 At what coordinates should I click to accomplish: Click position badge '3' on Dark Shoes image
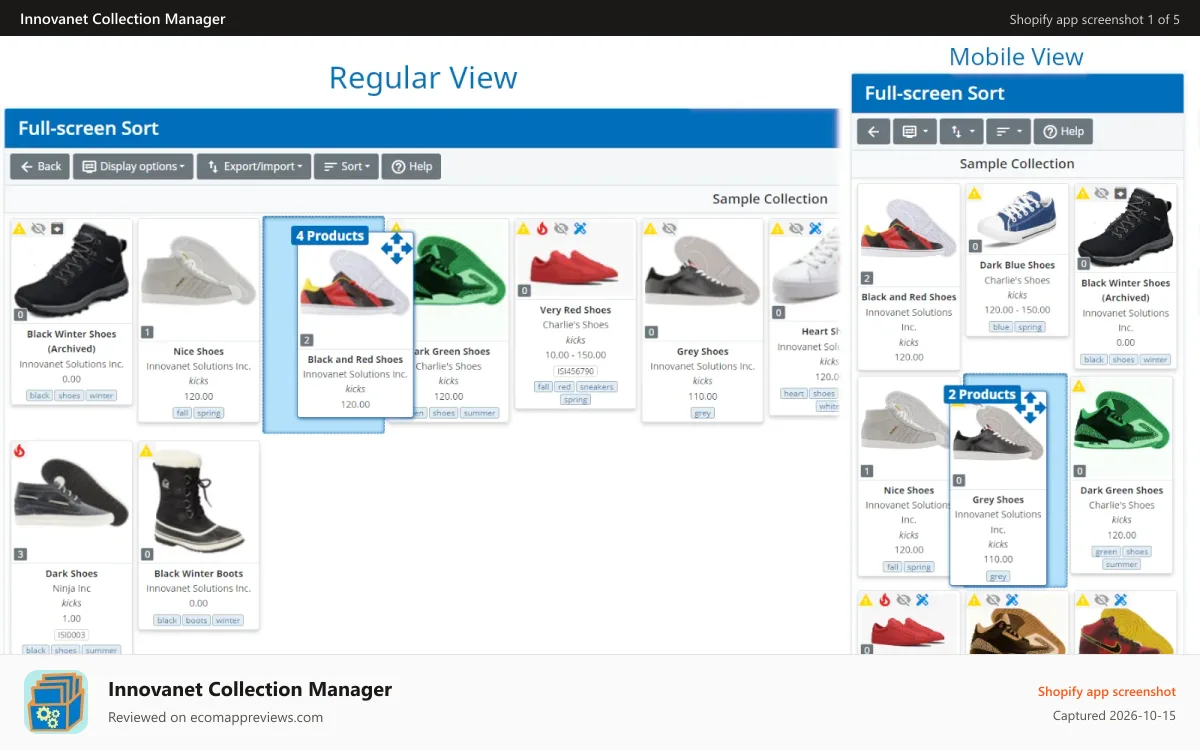point(20,554)
